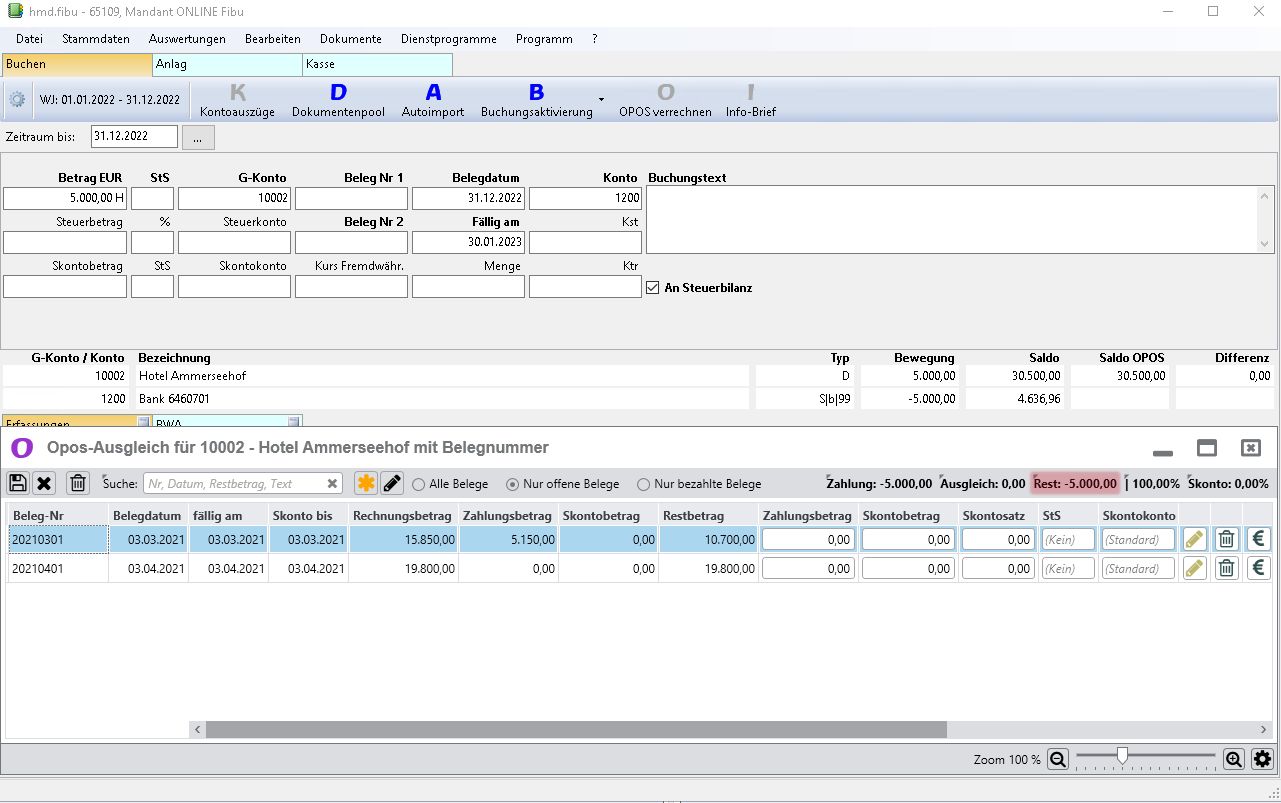Select 'Nur bezahlte Belege' filter option

click(x=644, y=484)
